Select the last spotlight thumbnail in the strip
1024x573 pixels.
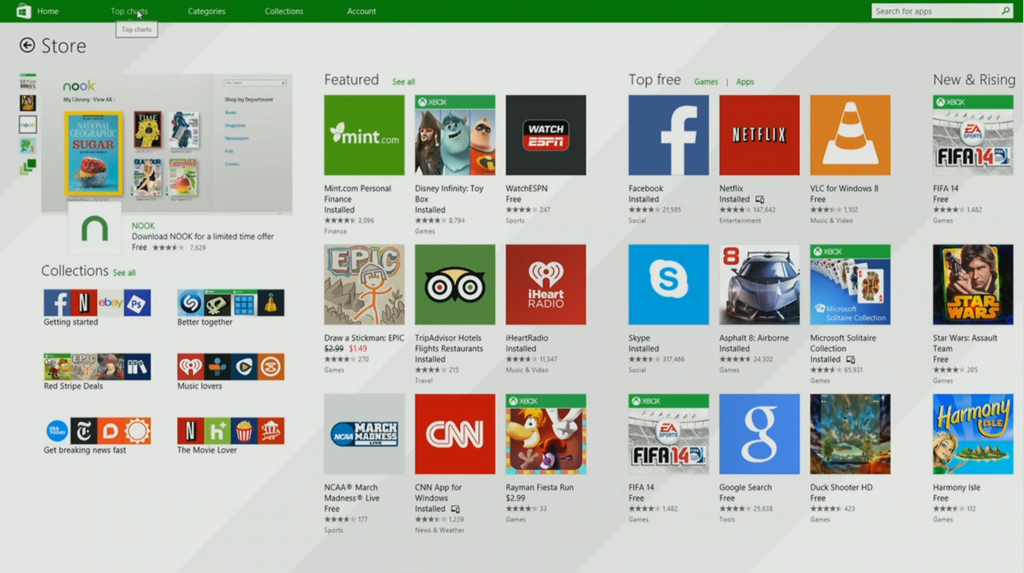point(27,167)
